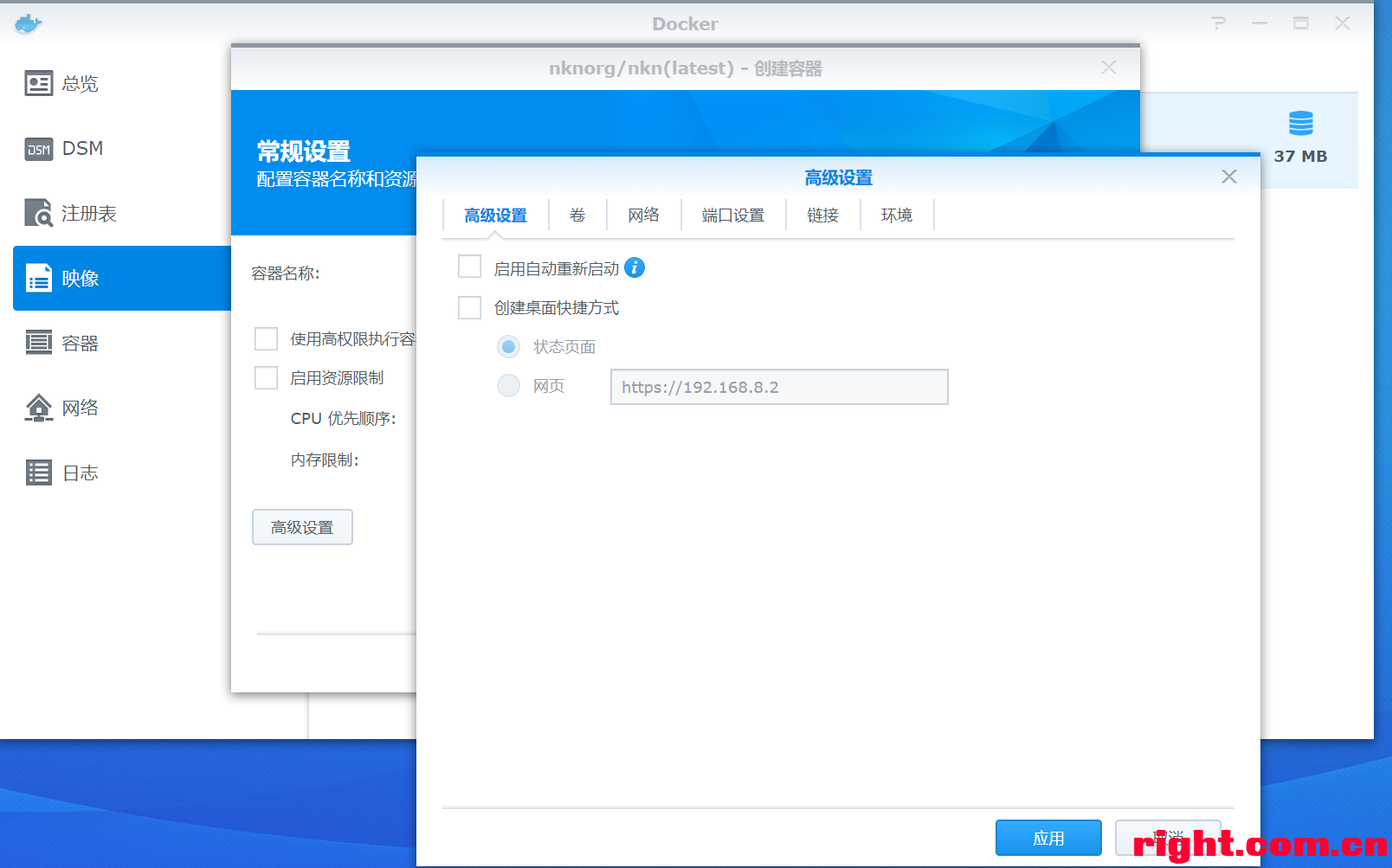Tick the 使用高权限执行容器 checkbox
The width and height of the screenshot is (1392, 868).
[x=266, y=338]
